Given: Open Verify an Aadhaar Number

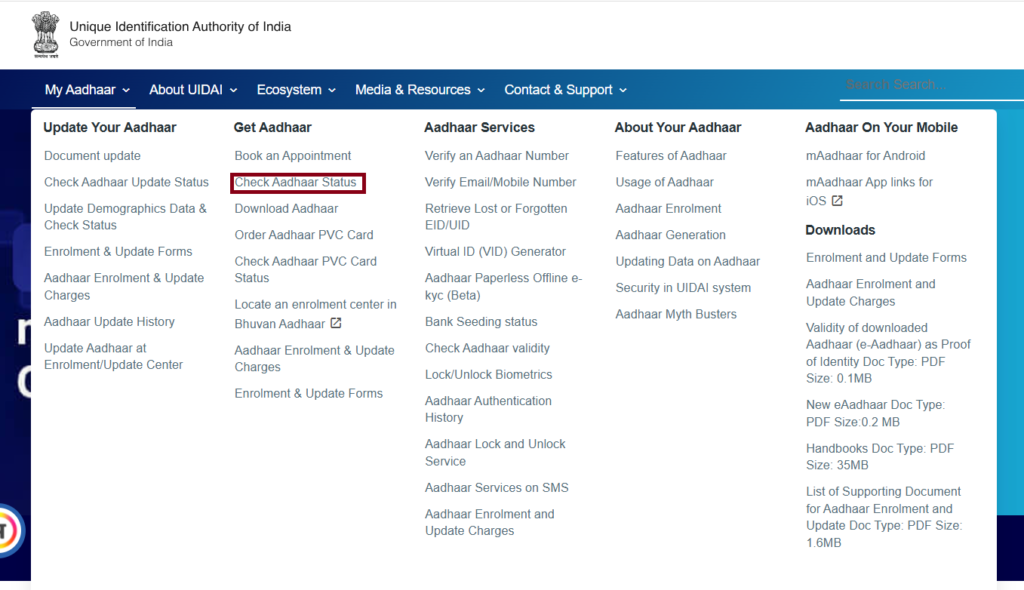Looking at the screenshot, I should pos(496,156).
